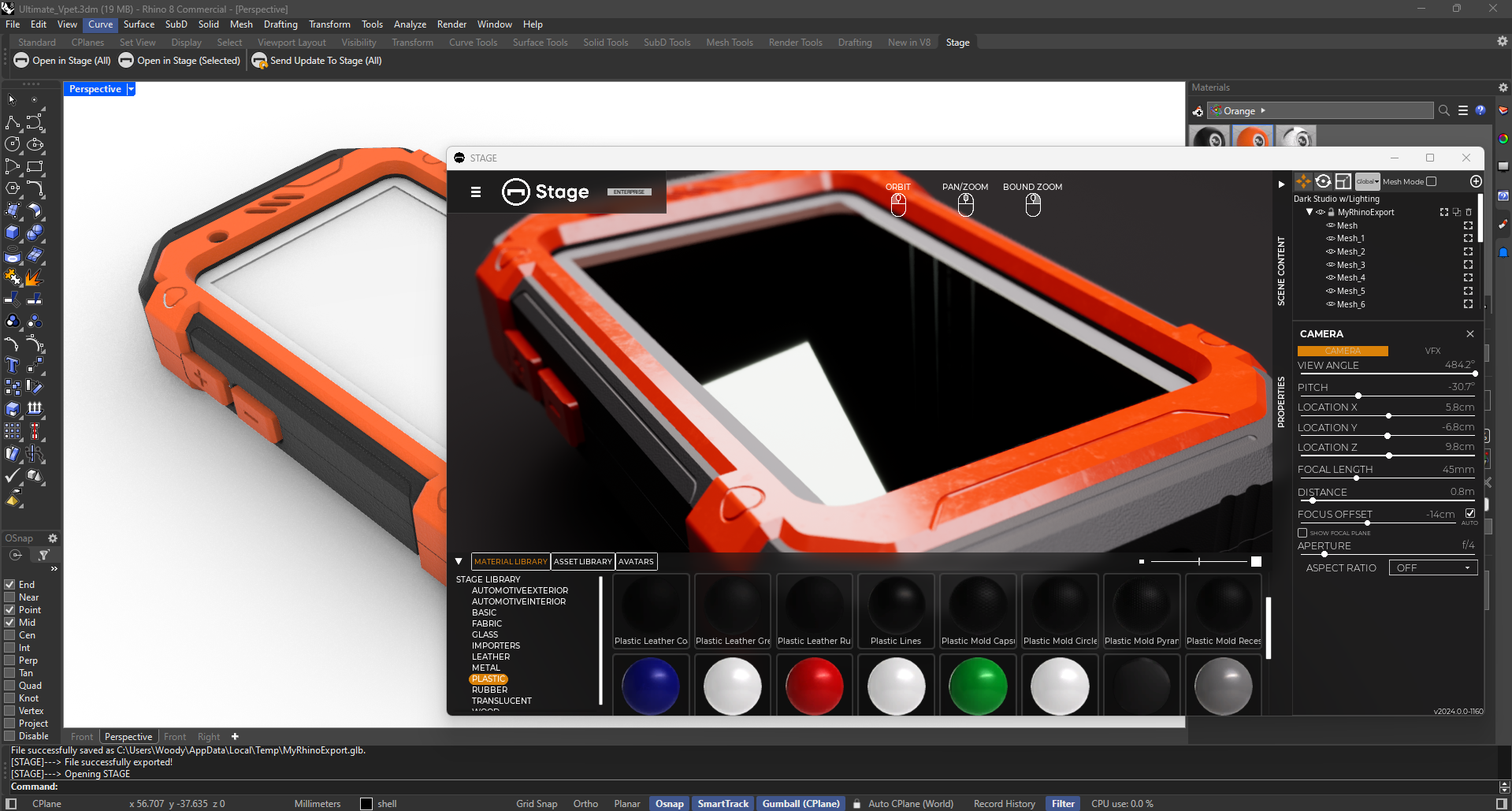The image size is (1512, 811).
Task: Open the Global coordinate dropdown
Action: pos(1368,181)
